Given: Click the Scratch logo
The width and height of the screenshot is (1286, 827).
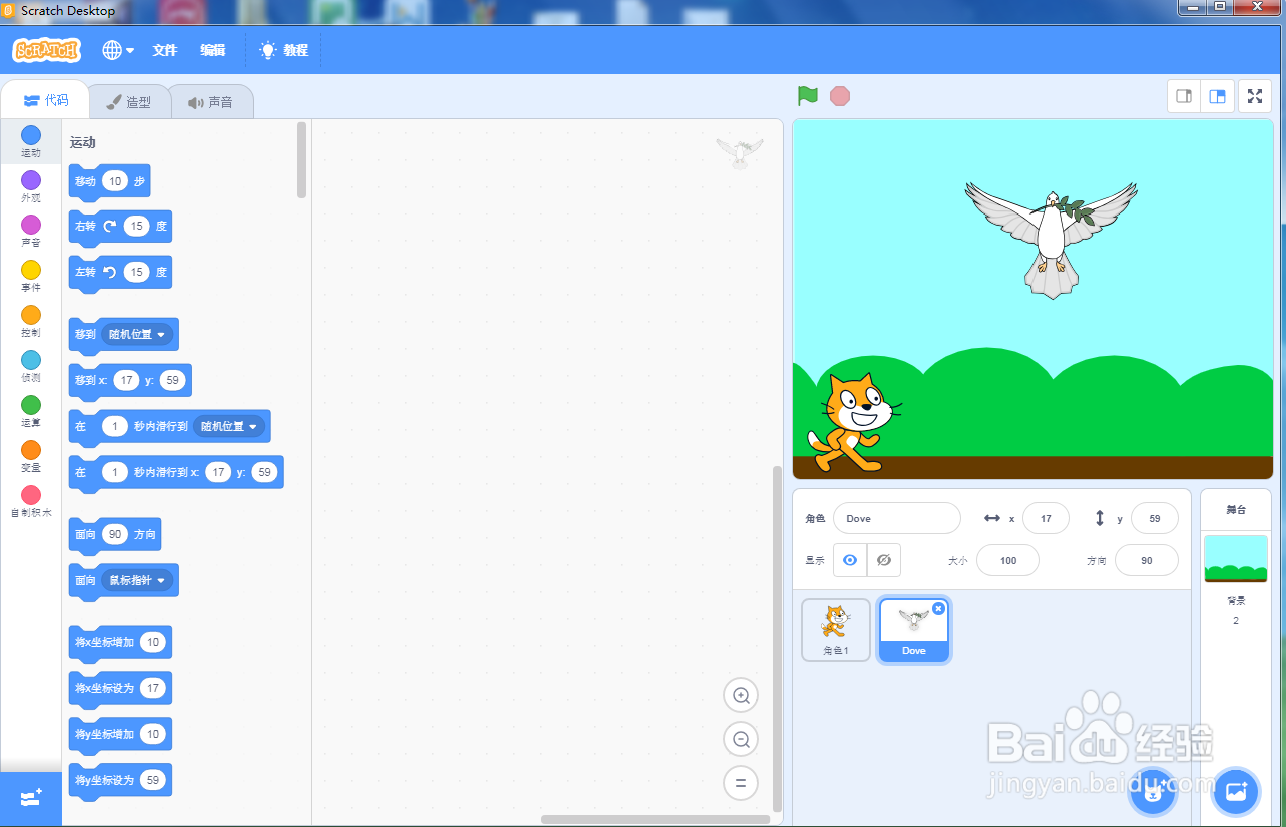Looking at the screenshot, I should (x=46, y=50).
